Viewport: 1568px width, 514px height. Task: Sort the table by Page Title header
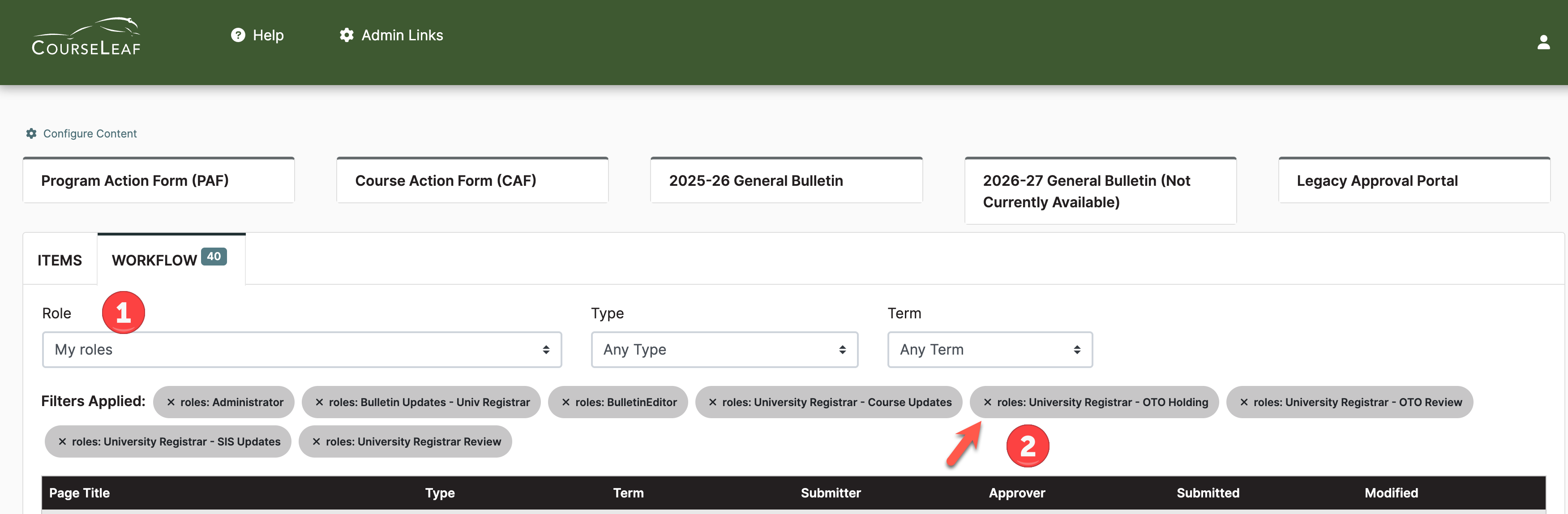tap(80, 493)
